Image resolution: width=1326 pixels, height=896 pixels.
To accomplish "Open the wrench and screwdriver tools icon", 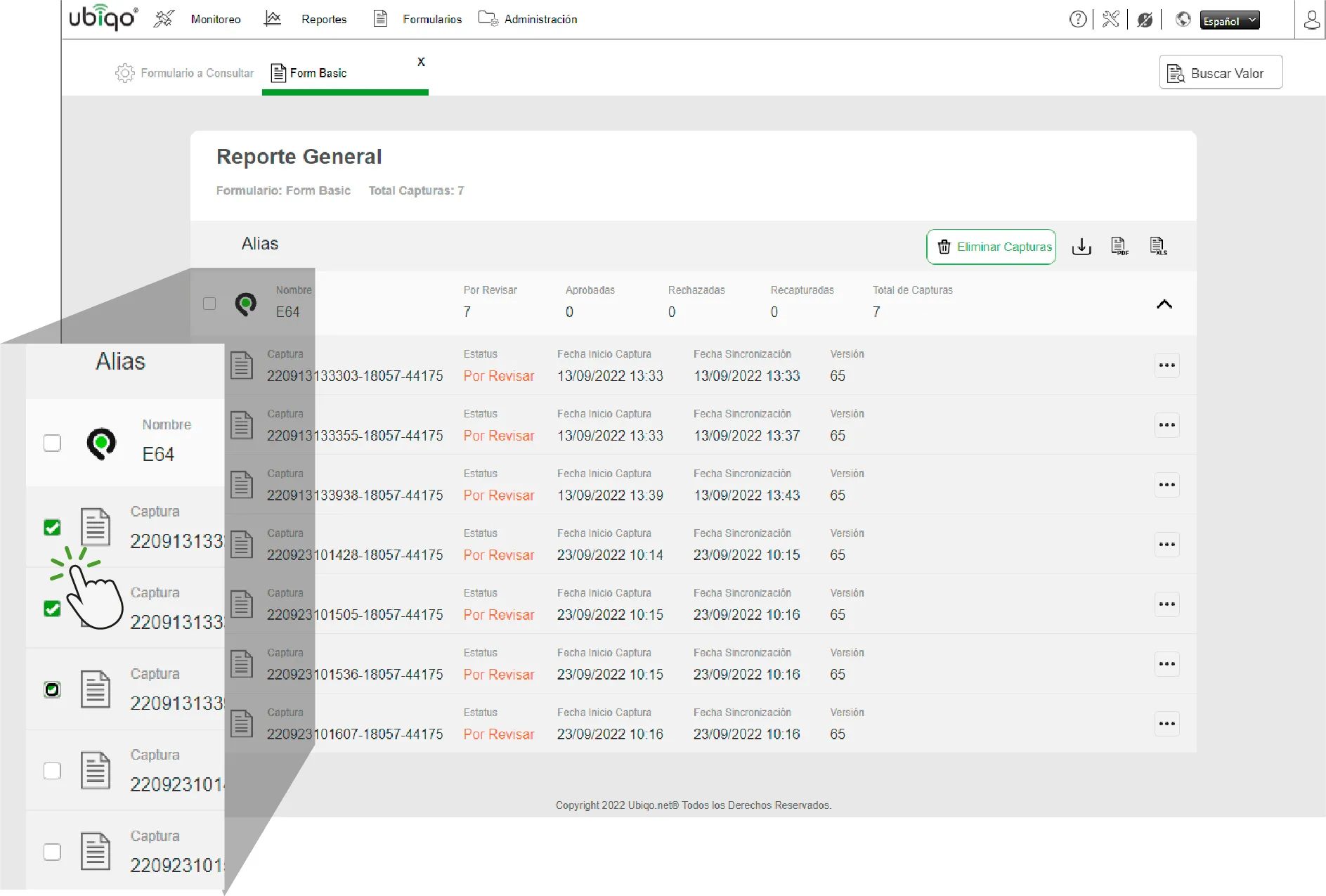I will (1111, 20).
